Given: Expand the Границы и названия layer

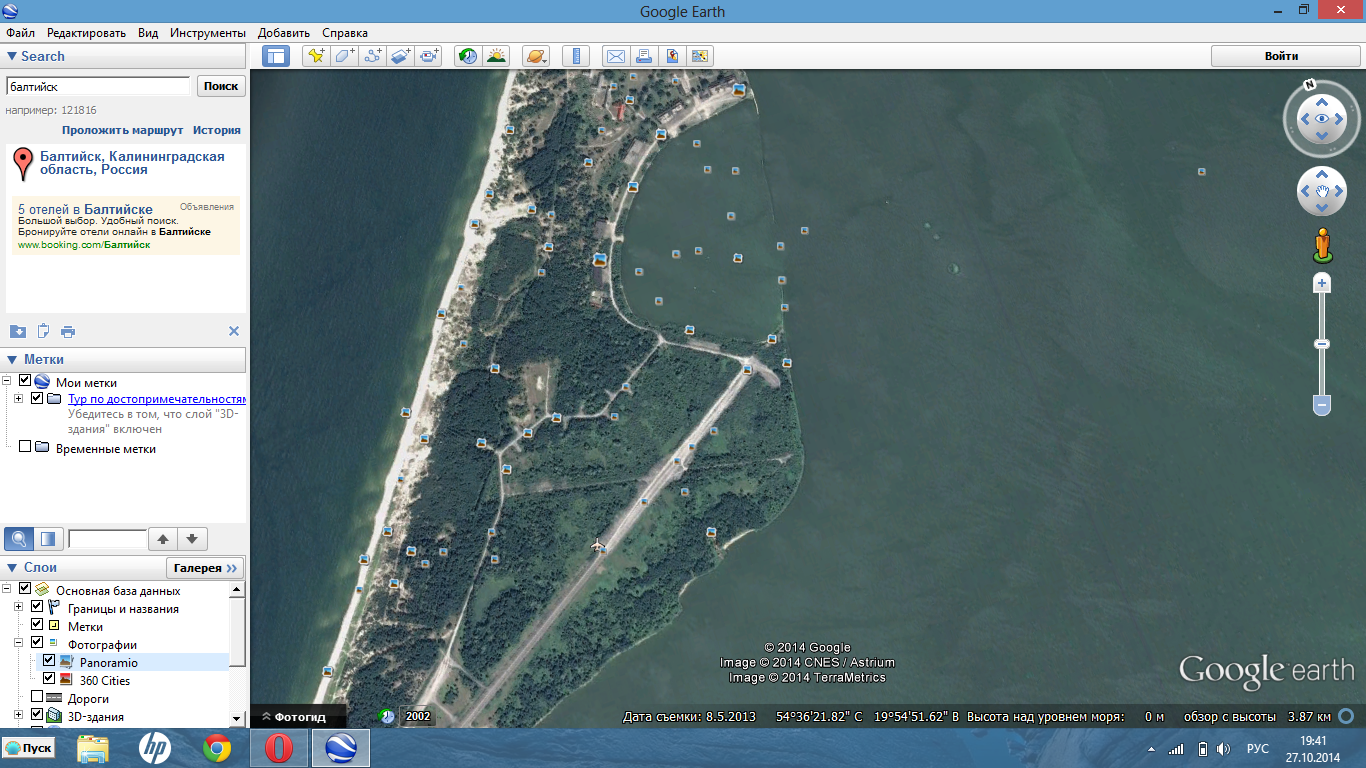Looking at the screenshot, I should tap(18, 608).
